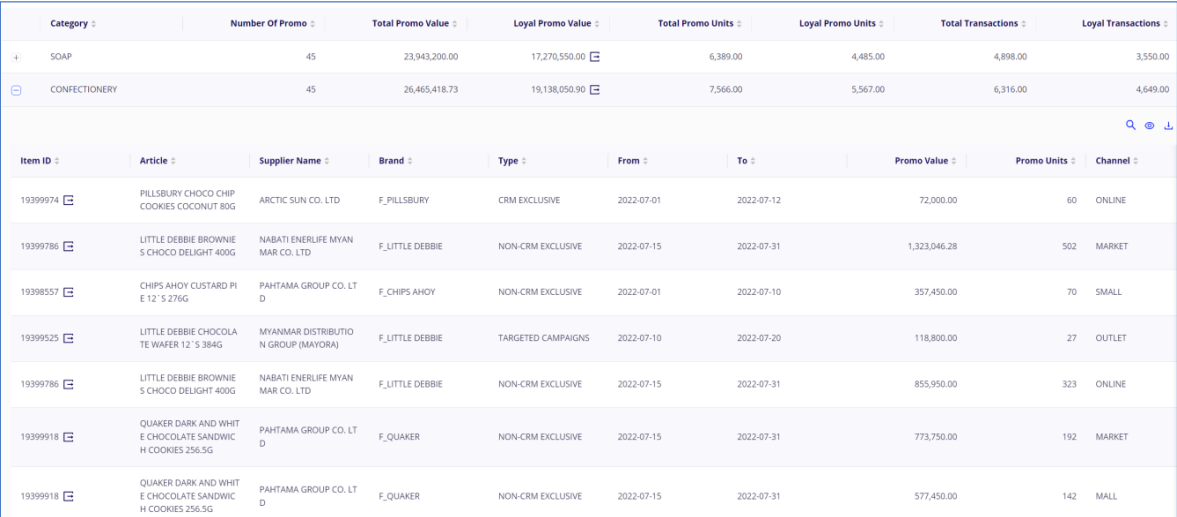Click the download icon above the item table

tap(1167, 126)
